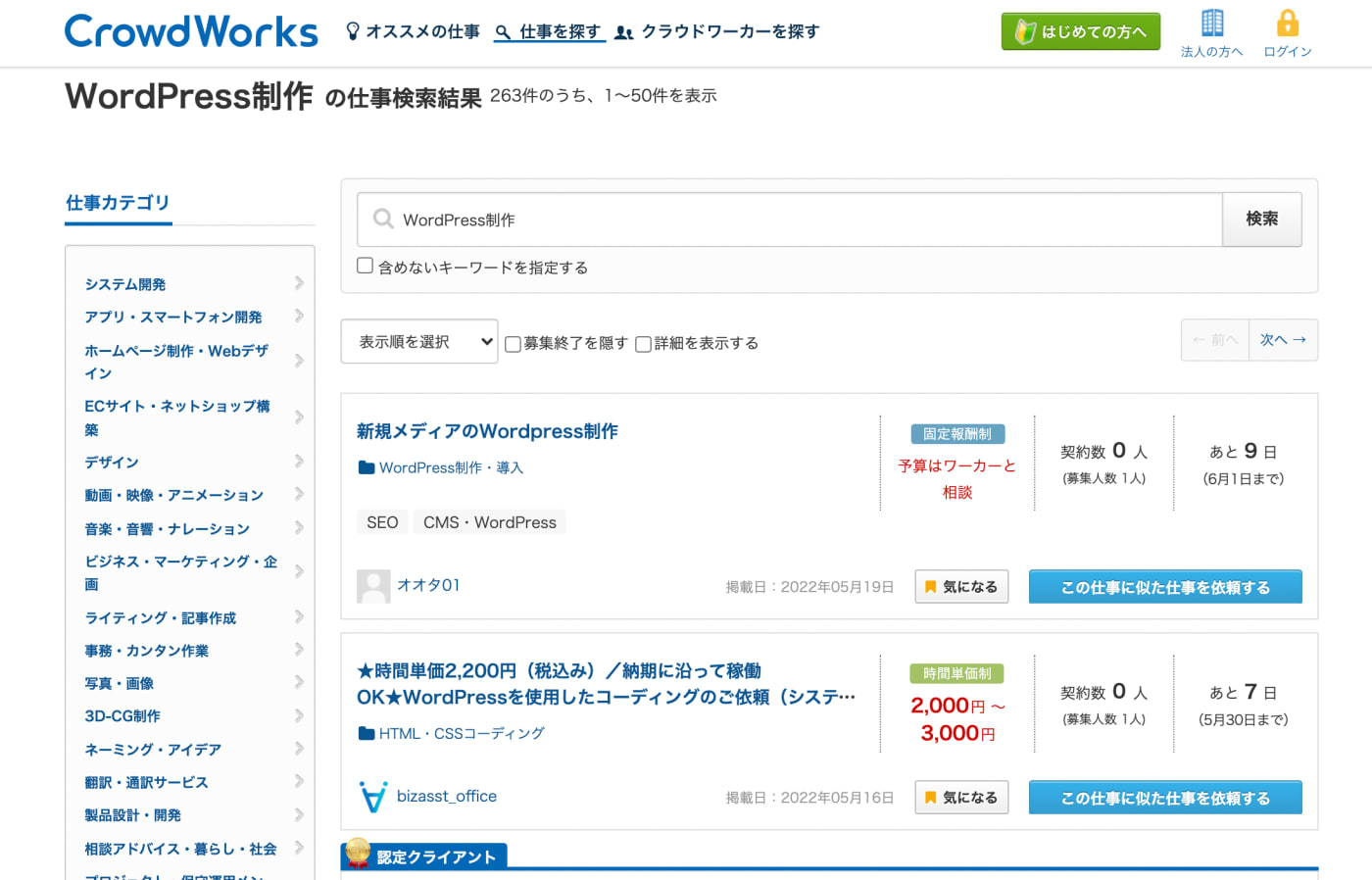Expand 相談アドバイス・暮らし・社会 category arrow
Screen dimensions: 1372x880
[x=299, y=848]
